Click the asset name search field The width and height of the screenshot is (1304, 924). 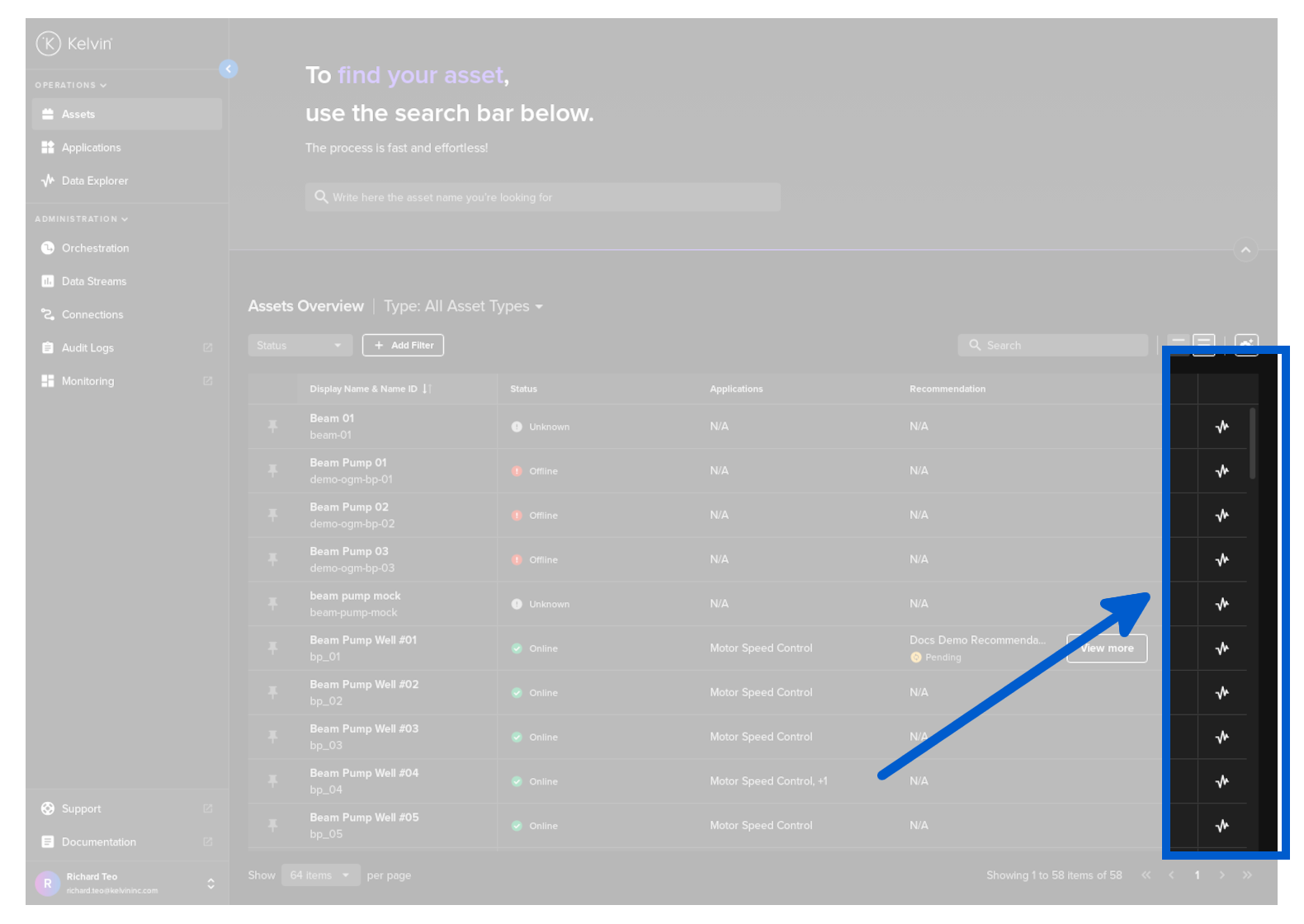542,197
